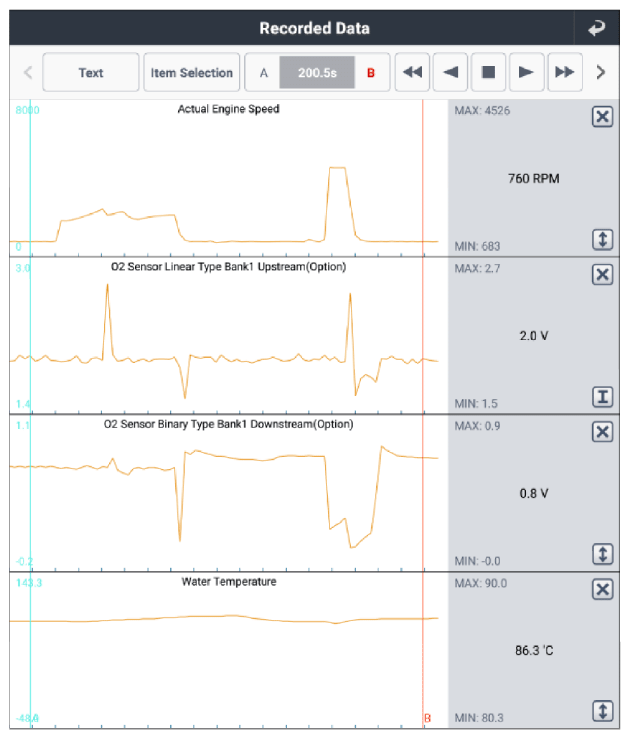This screenshot has height=739, width=630.
Task: Stop the recorded data playback
Action: point(489,72)
